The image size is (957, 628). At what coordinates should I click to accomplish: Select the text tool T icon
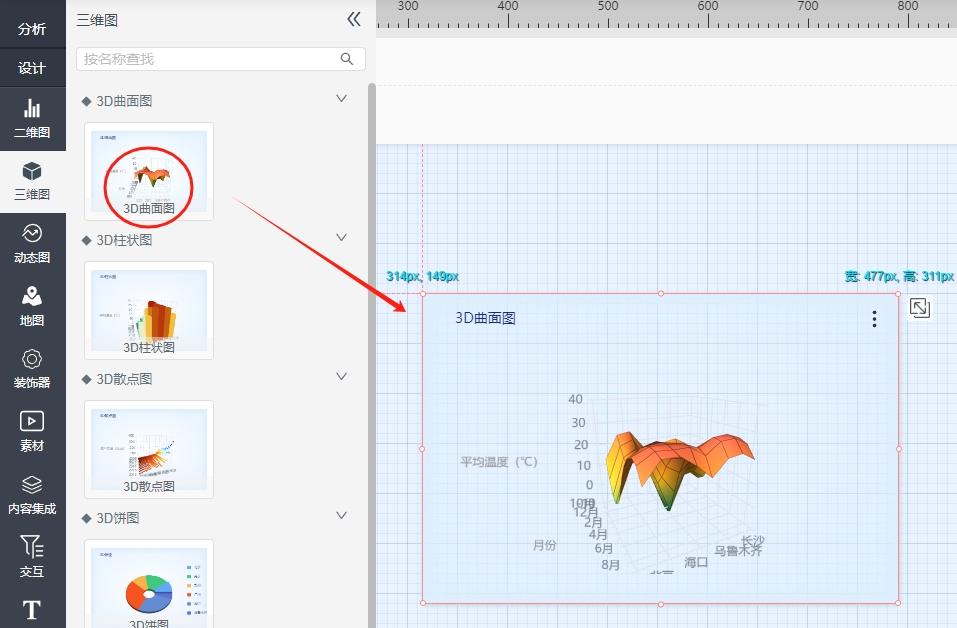[x=32, y=609]
